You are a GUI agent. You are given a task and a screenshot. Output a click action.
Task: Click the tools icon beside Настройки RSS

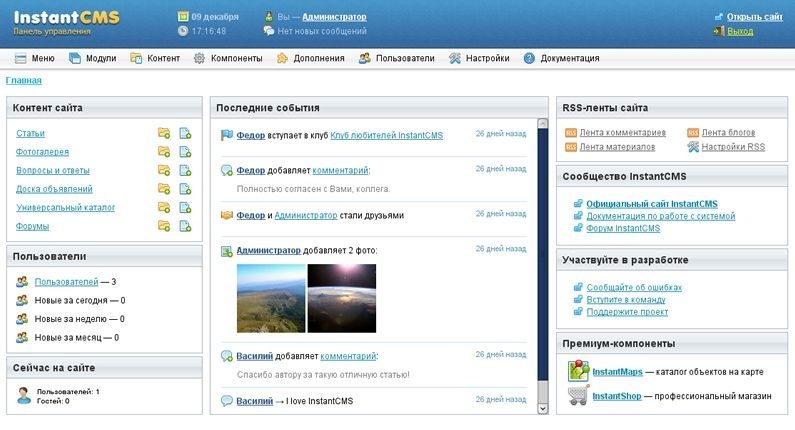[693, 147]
